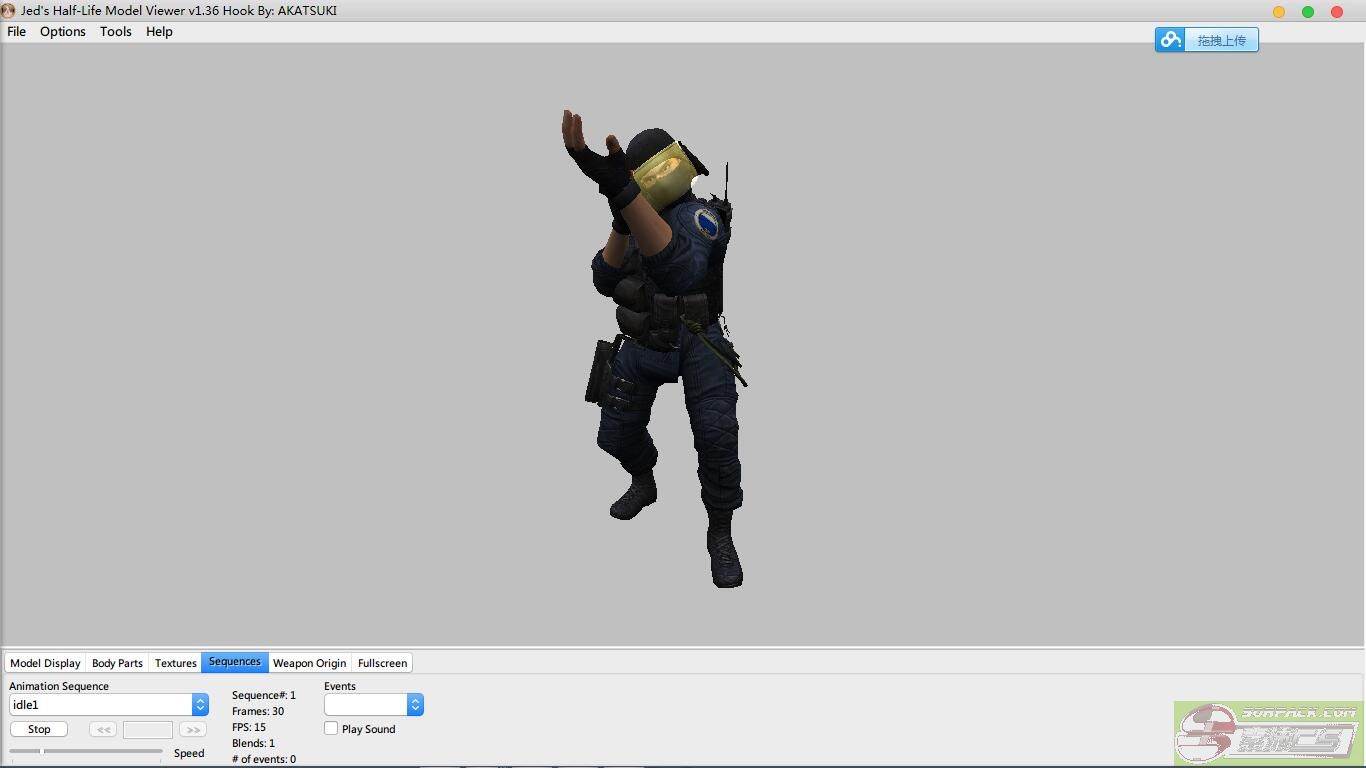Select the Weapon Origin tab
Screen dimensions: 1366x768
pyautogui.click(x=309, y=663)
